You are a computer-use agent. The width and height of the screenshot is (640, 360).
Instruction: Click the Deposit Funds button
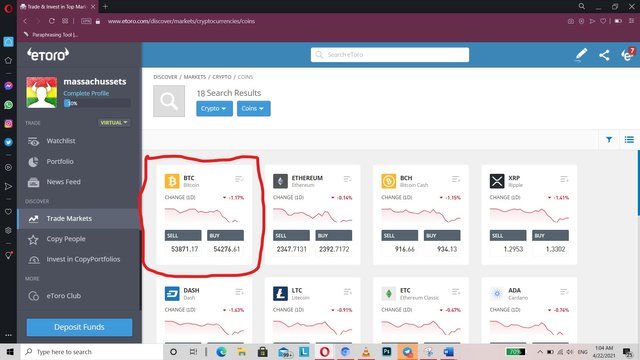coord(79,327)
